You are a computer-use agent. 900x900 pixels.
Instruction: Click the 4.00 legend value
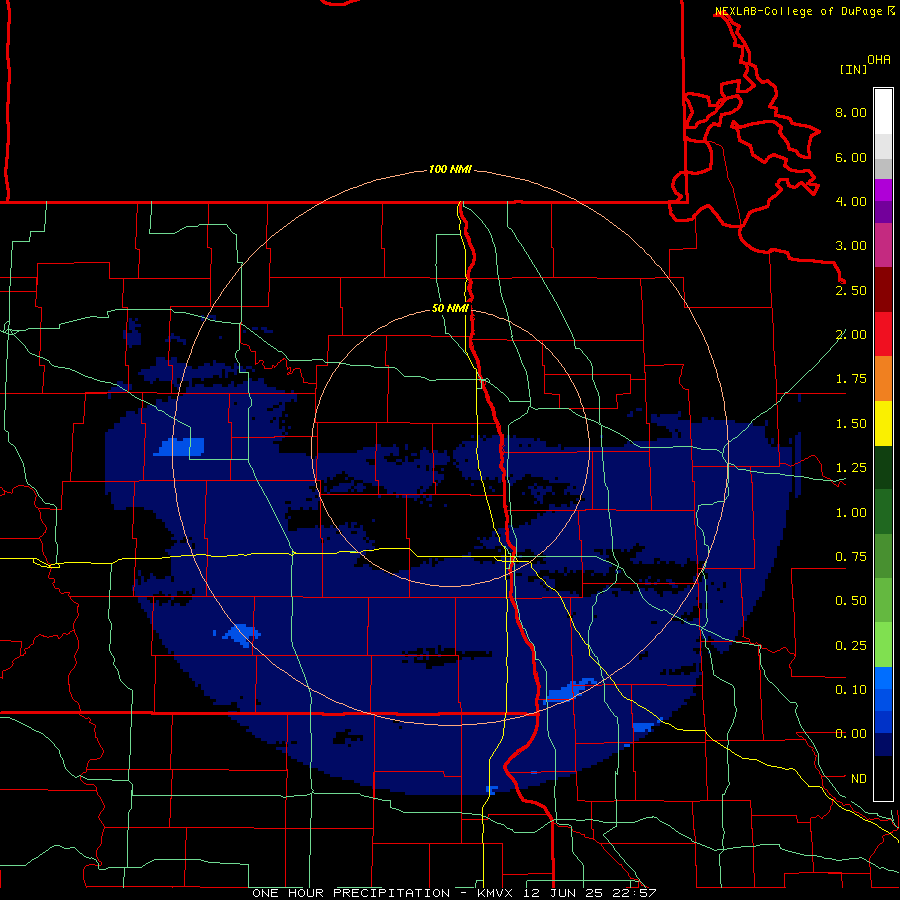851,201
